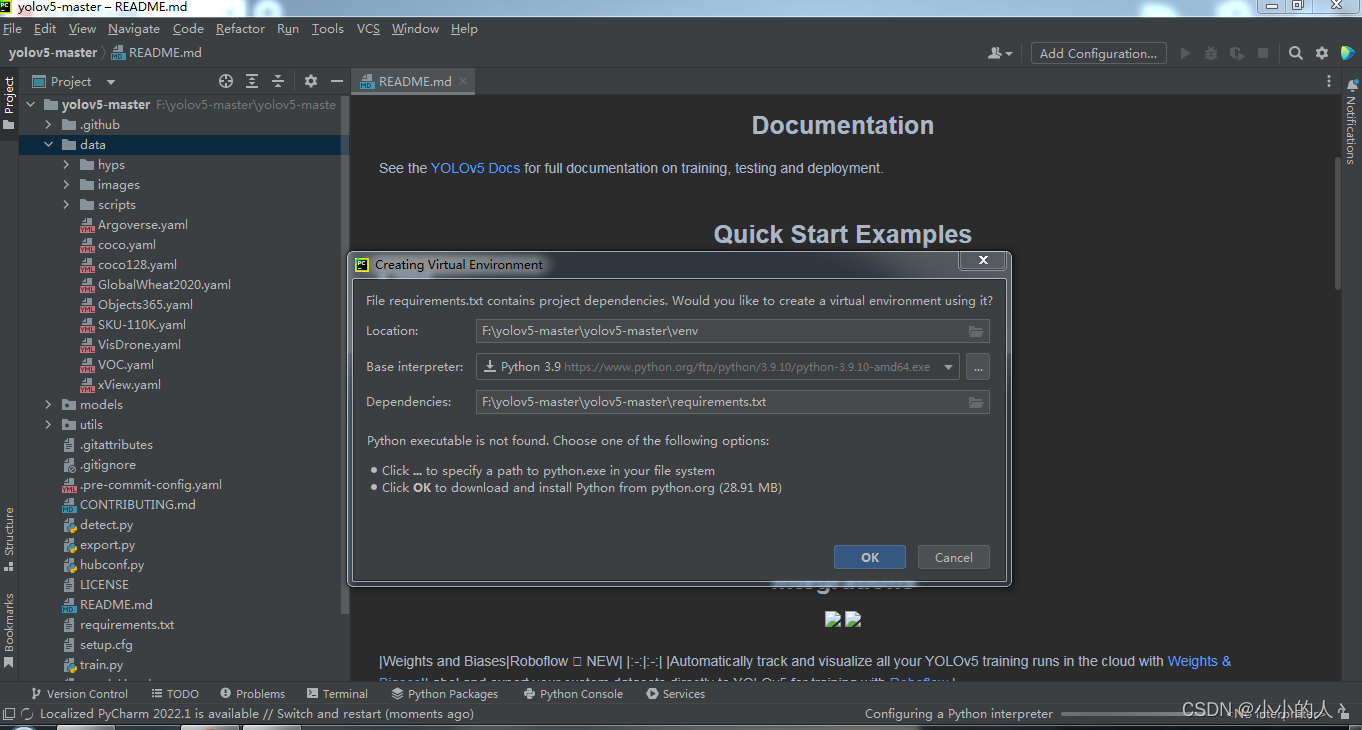Image resolution: width=1362 pixels, height=730 pixels.
Task: Open the Navigate menu
Action: click(x=134, y=29)
